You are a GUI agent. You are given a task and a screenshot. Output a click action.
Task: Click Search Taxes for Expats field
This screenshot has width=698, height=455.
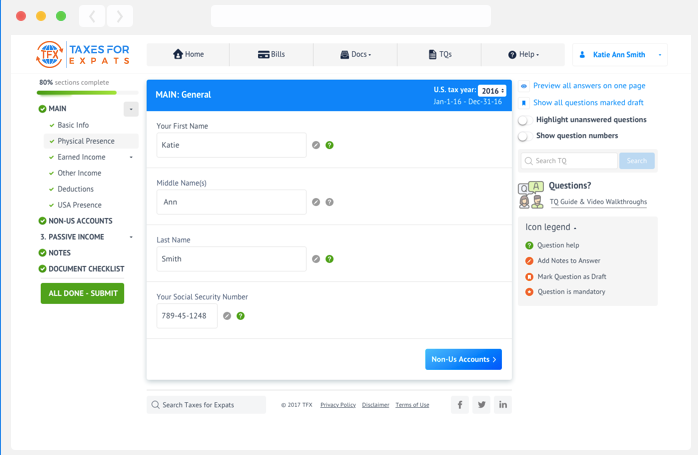point(206,405)
